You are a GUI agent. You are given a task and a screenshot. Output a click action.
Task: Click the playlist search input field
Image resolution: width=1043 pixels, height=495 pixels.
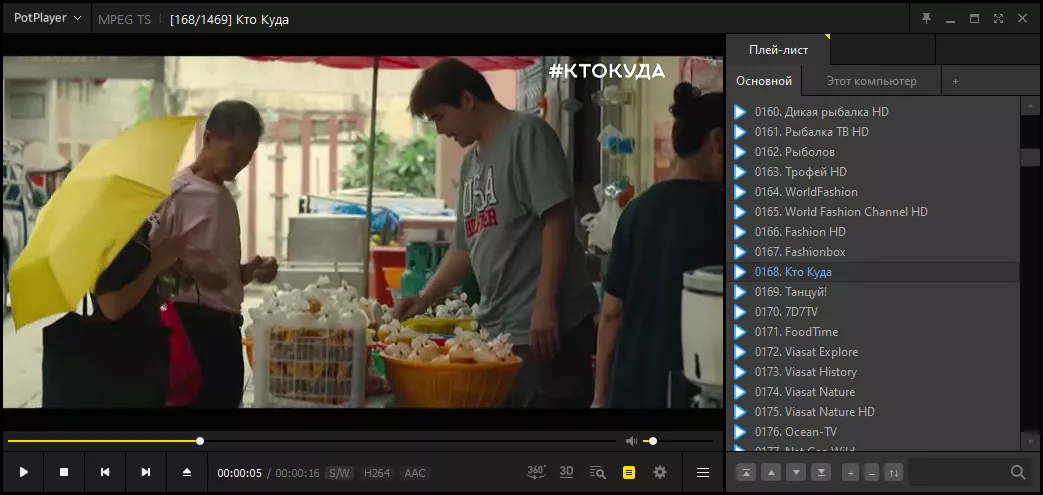coord(958,473)
